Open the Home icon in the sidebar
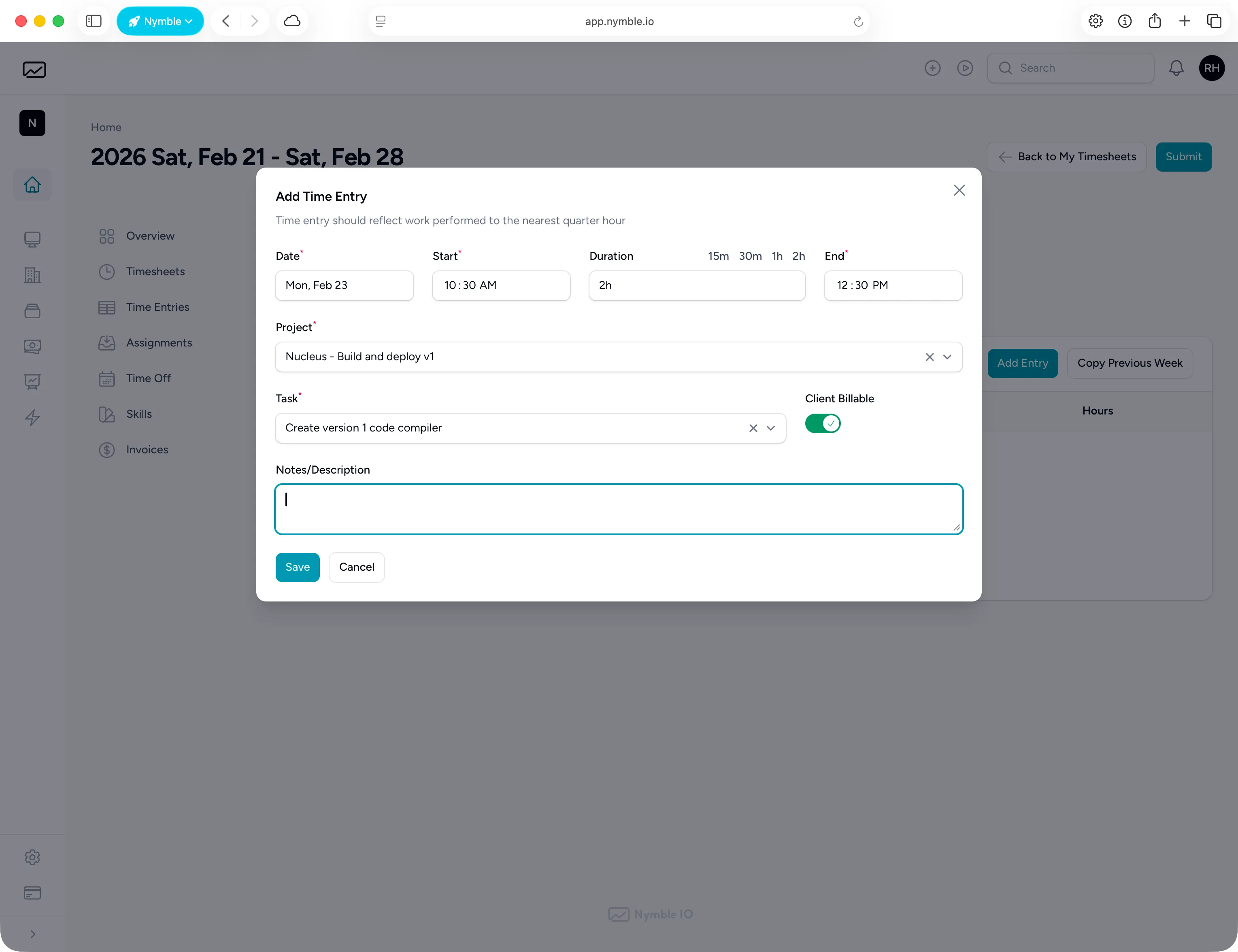Image resolution: width=1238 pixels, height=952 pixels. pyautogui.click(x=32, y=185)
